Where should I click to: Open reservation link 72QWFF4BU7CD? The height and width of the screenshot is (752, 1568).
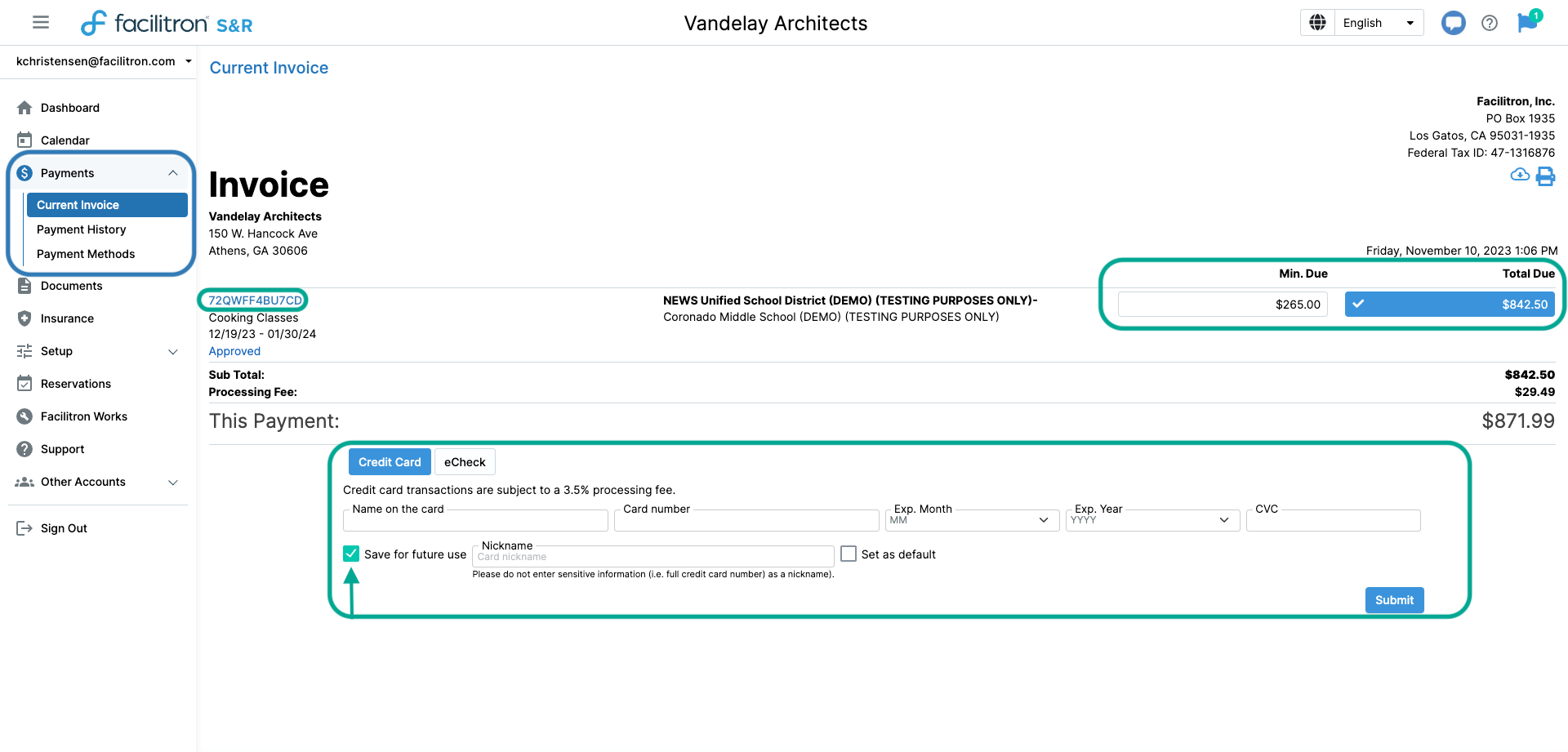click(x=255, y=300)
